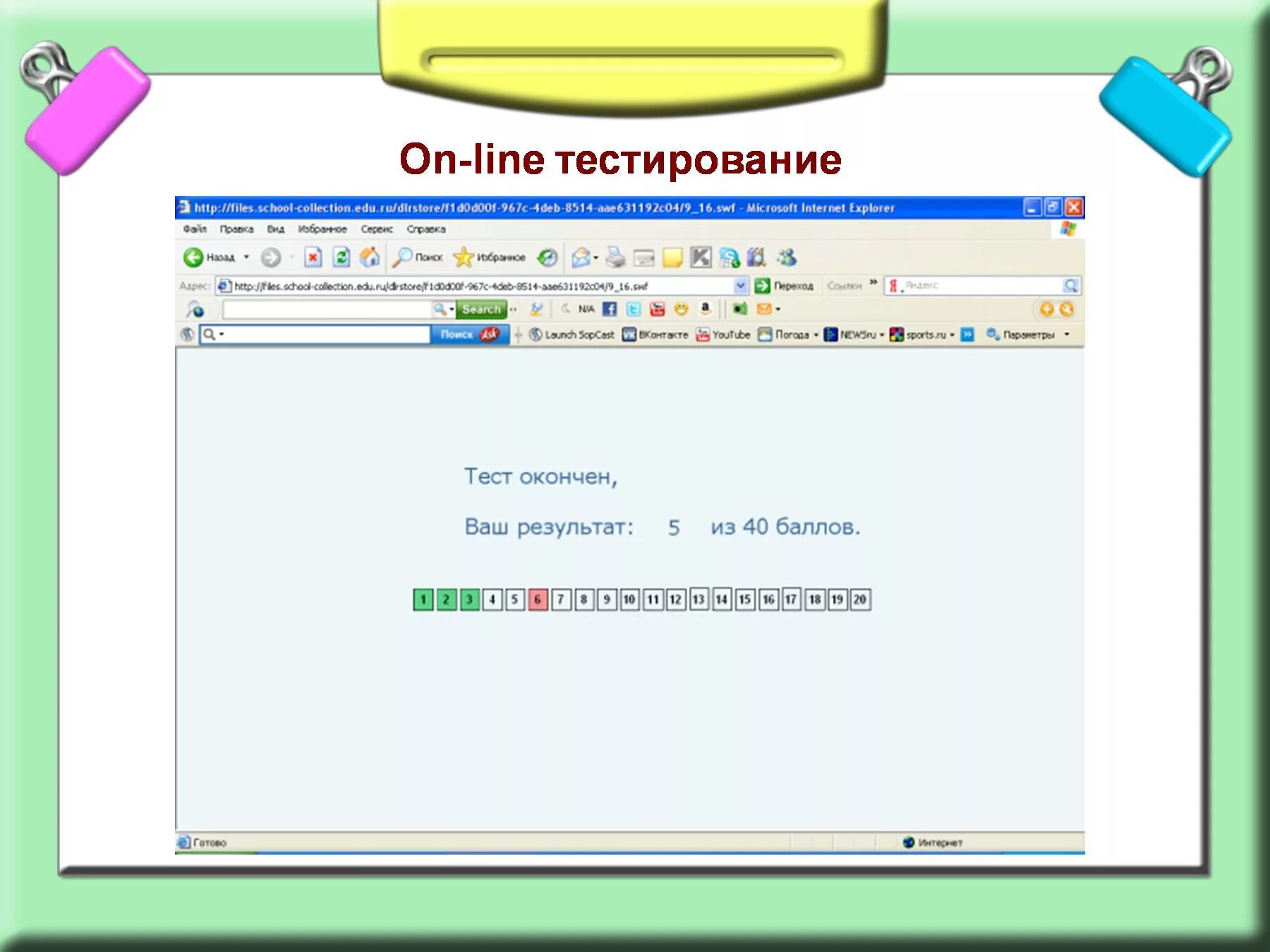Click the YouTube icon next to Twitter

coord(658,309)
